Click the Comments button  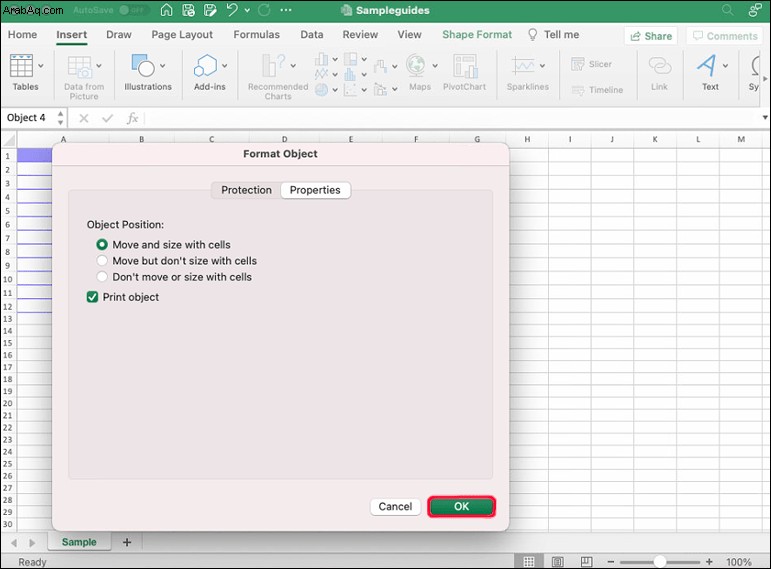click(725, 36)
